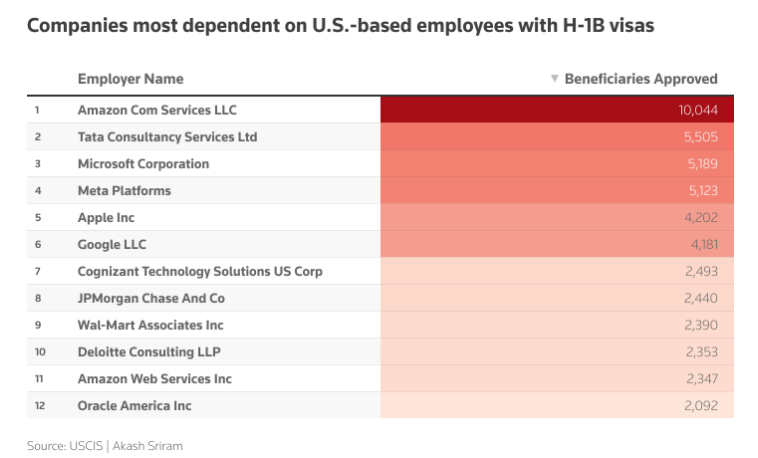Click the sort arrow beside Beneficiaries Approved
This screenshot has width=758, height=458.
(554, 79)
